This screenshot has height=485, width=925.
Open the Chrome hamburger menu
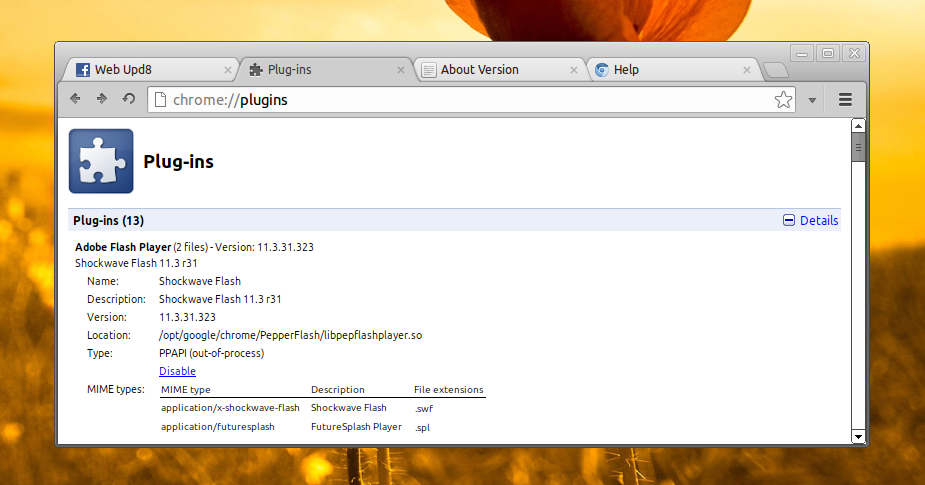845,100
